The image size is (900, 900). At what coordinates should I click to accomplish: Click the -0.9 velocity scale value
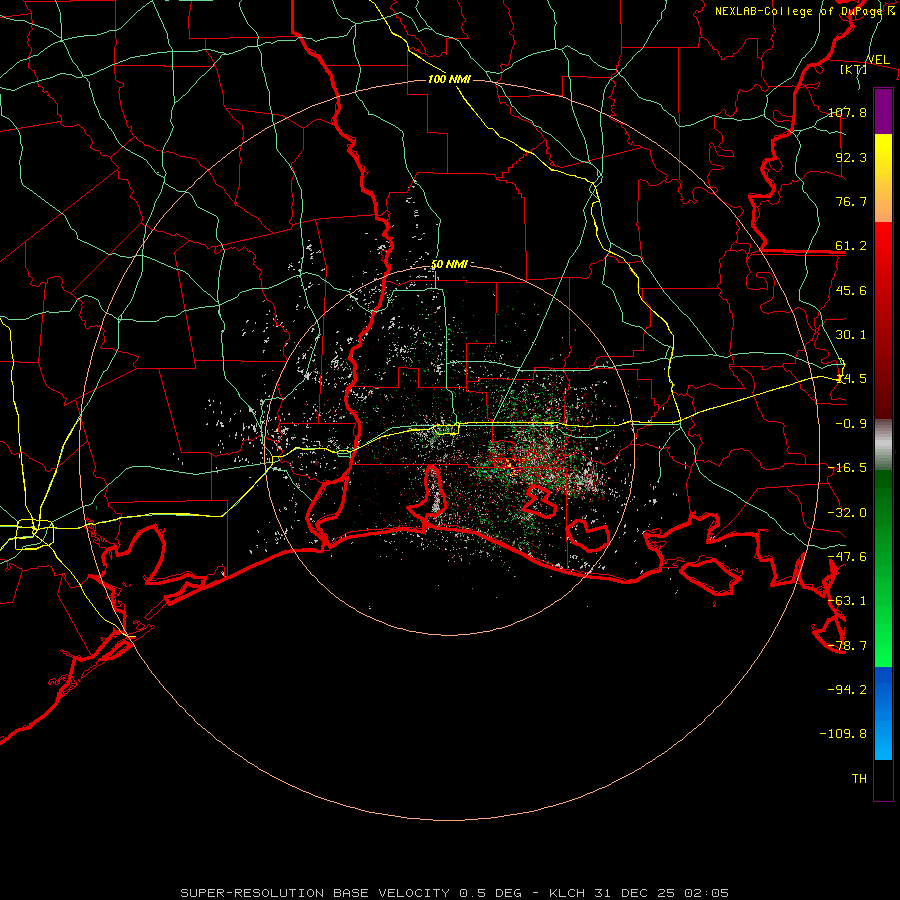point(851,424)
